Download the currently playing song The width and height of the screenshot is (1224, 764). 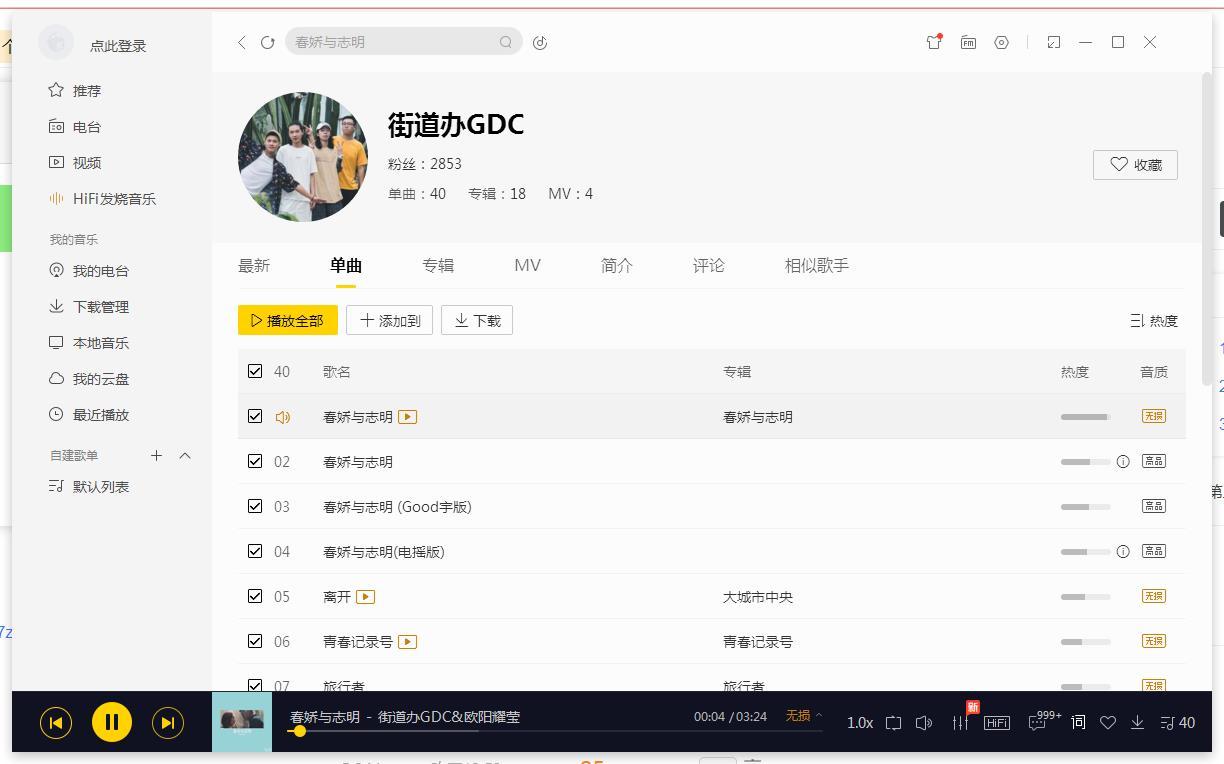[1138, 722]
